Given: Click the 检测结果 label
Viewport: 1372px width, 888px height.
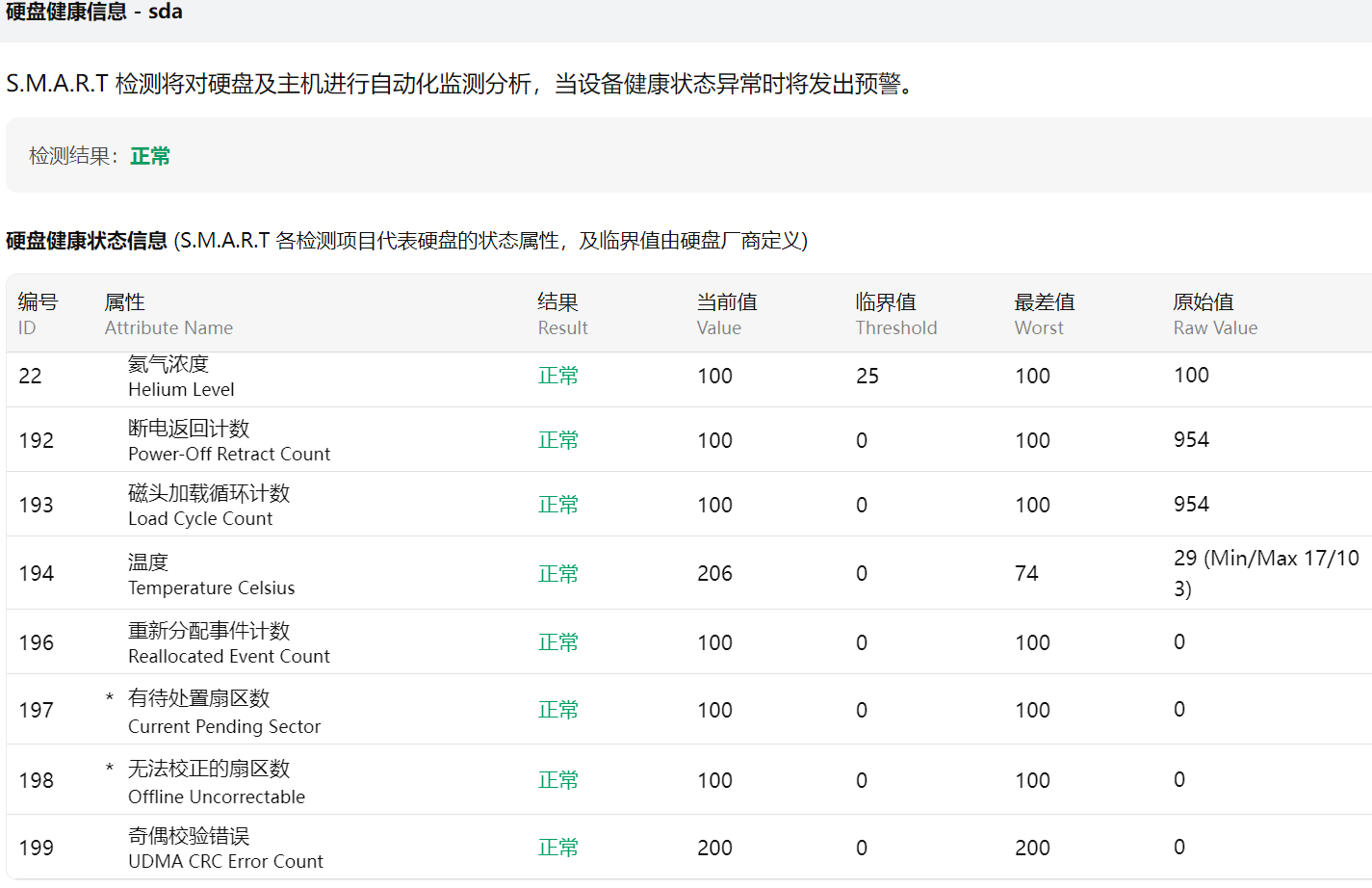Looking at the screenshot, I should 74,156.
